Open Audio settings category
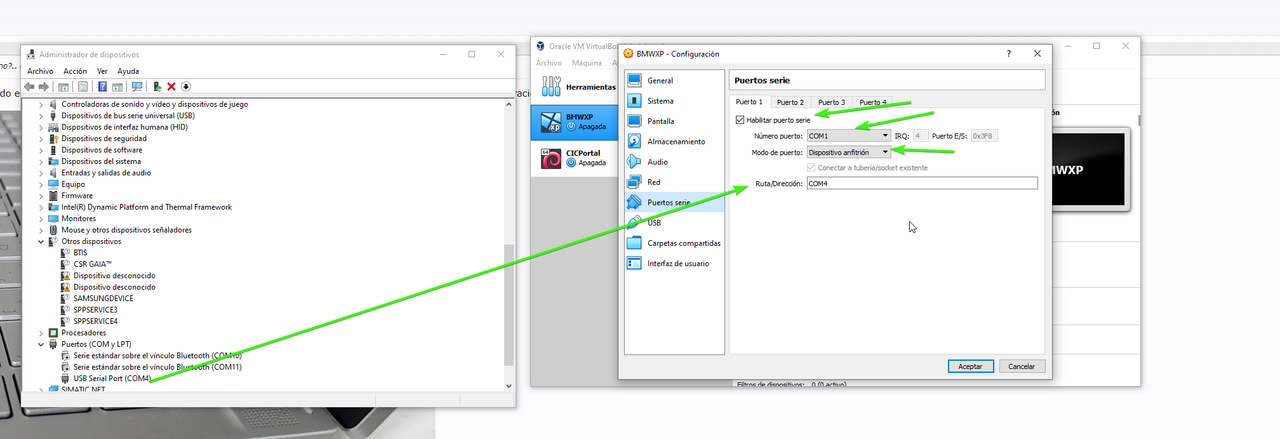Viewport: 1280px width, 439px height. pyautogui.click(x=673, y=161)
